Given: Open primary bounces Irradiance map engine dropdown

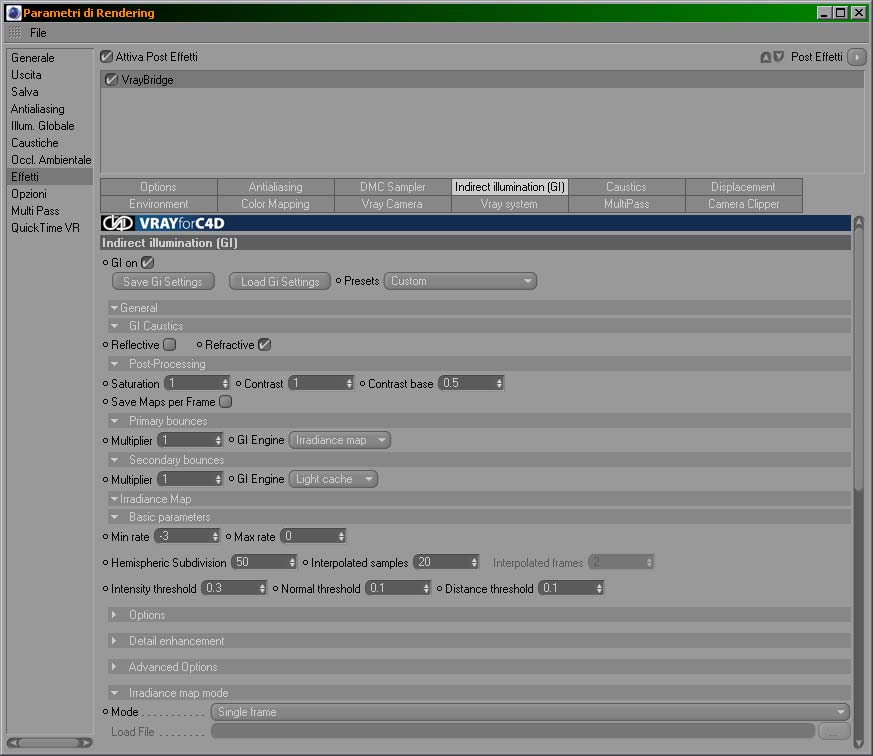Looking at the screenshot, I should click(340, 440).
